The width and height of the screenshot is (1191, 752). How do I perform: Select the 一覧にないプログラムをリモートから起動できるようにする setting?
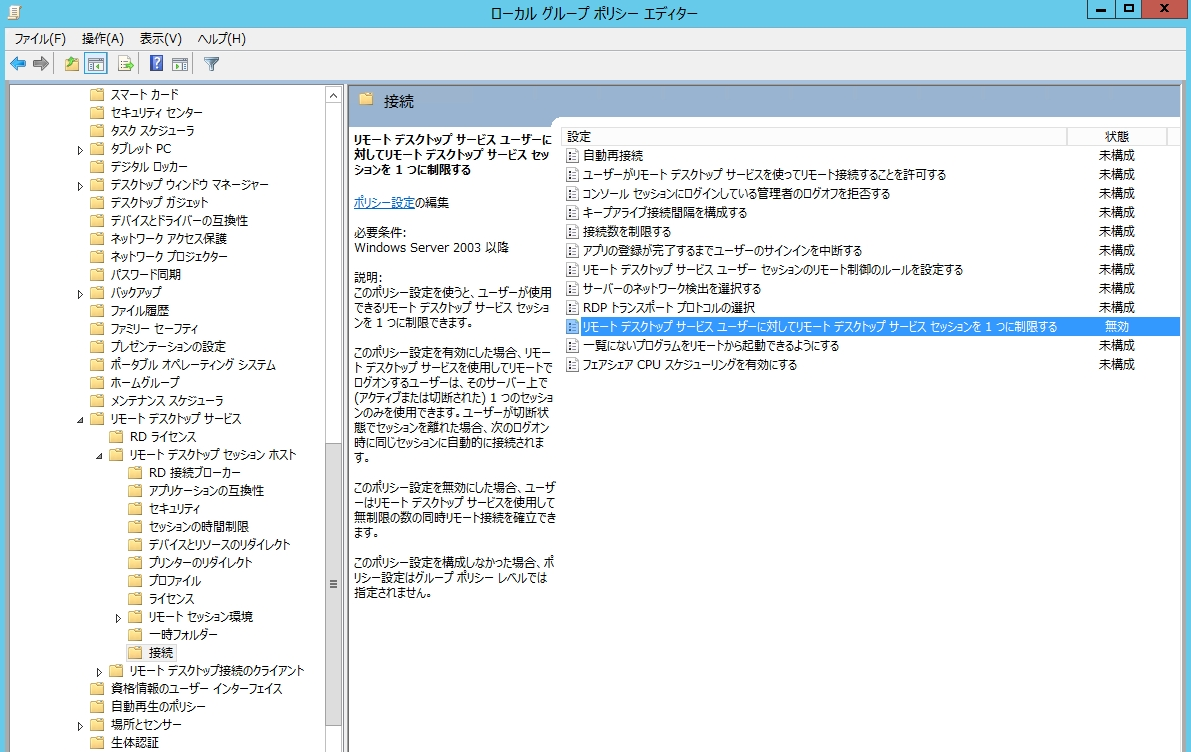click(711, 346)
